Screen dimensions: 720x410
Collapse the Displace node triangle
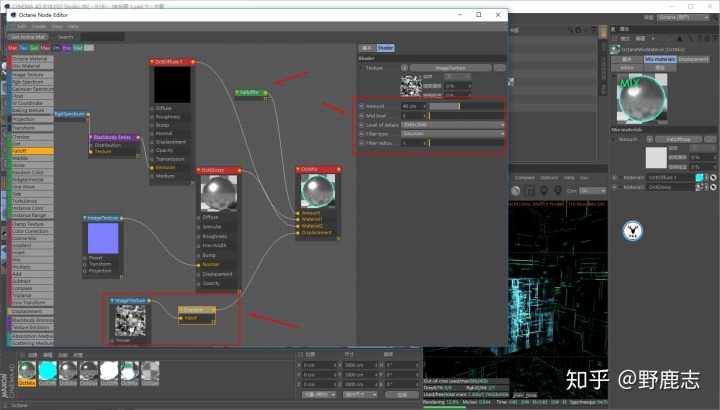pyautogui.click(x=181, y=310)
